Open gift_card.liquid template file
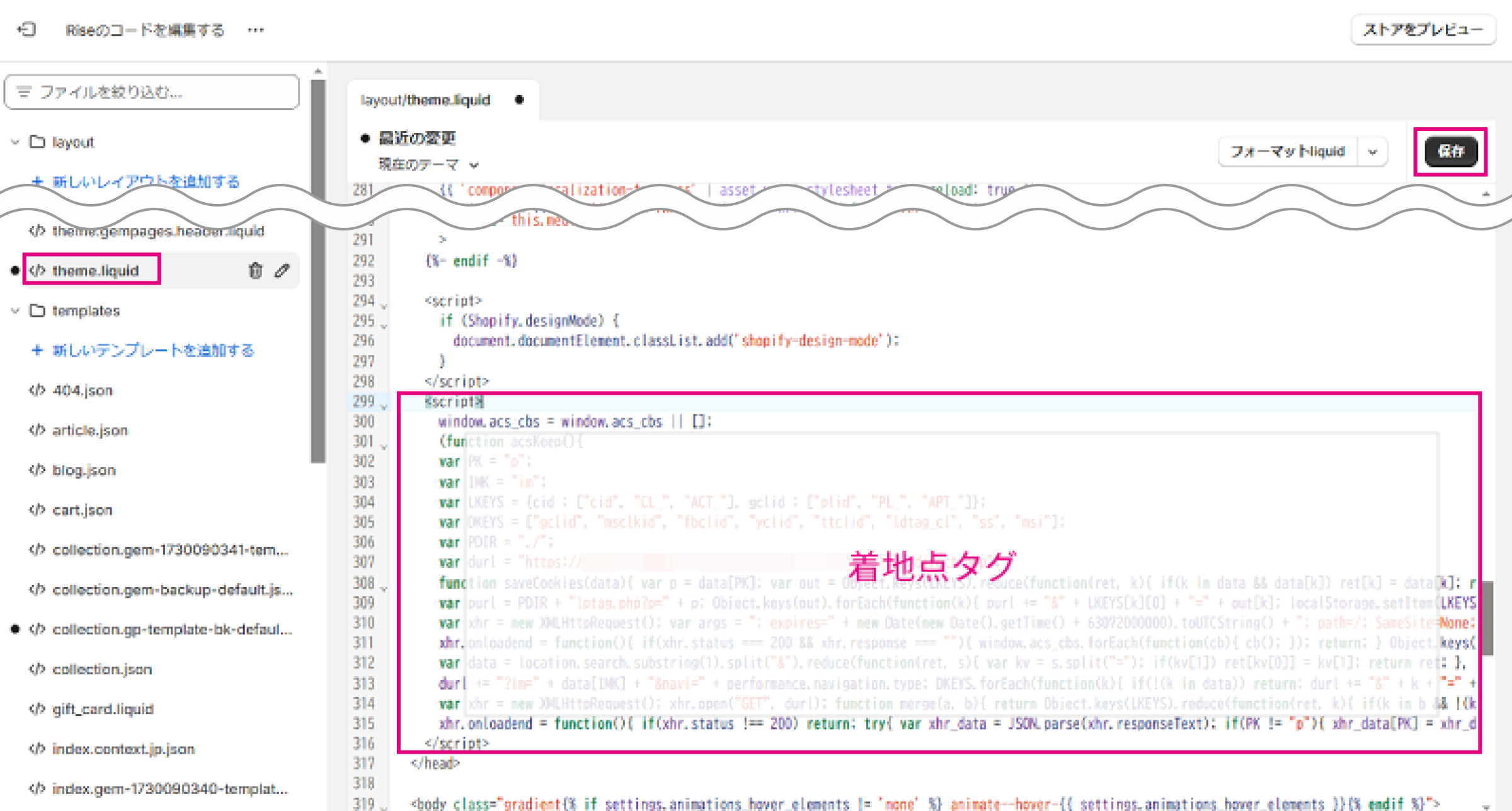 point(103,709)
